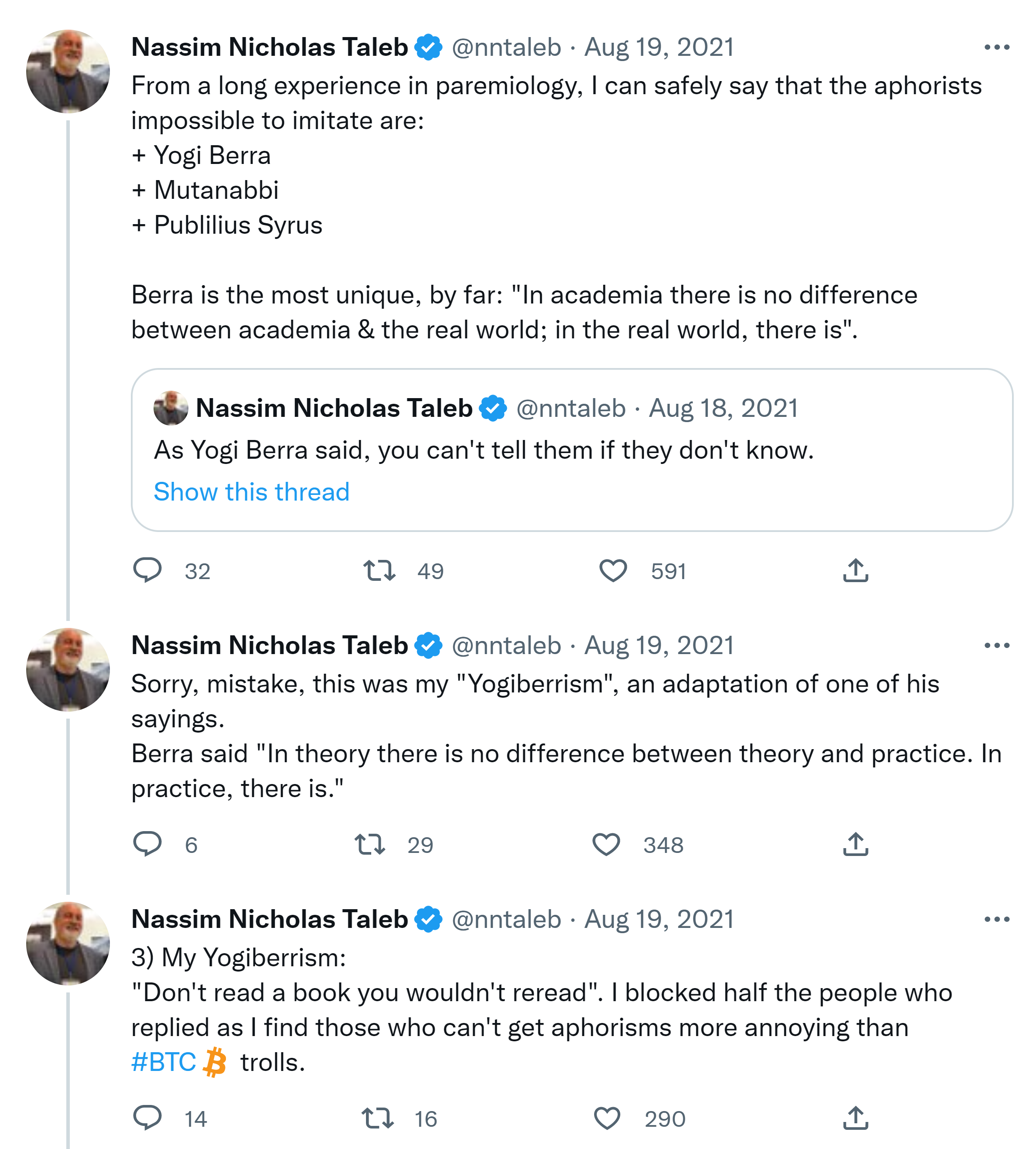
Task: Open more options on third tweet
Action: pyautogui.click(x=996, y=919)
